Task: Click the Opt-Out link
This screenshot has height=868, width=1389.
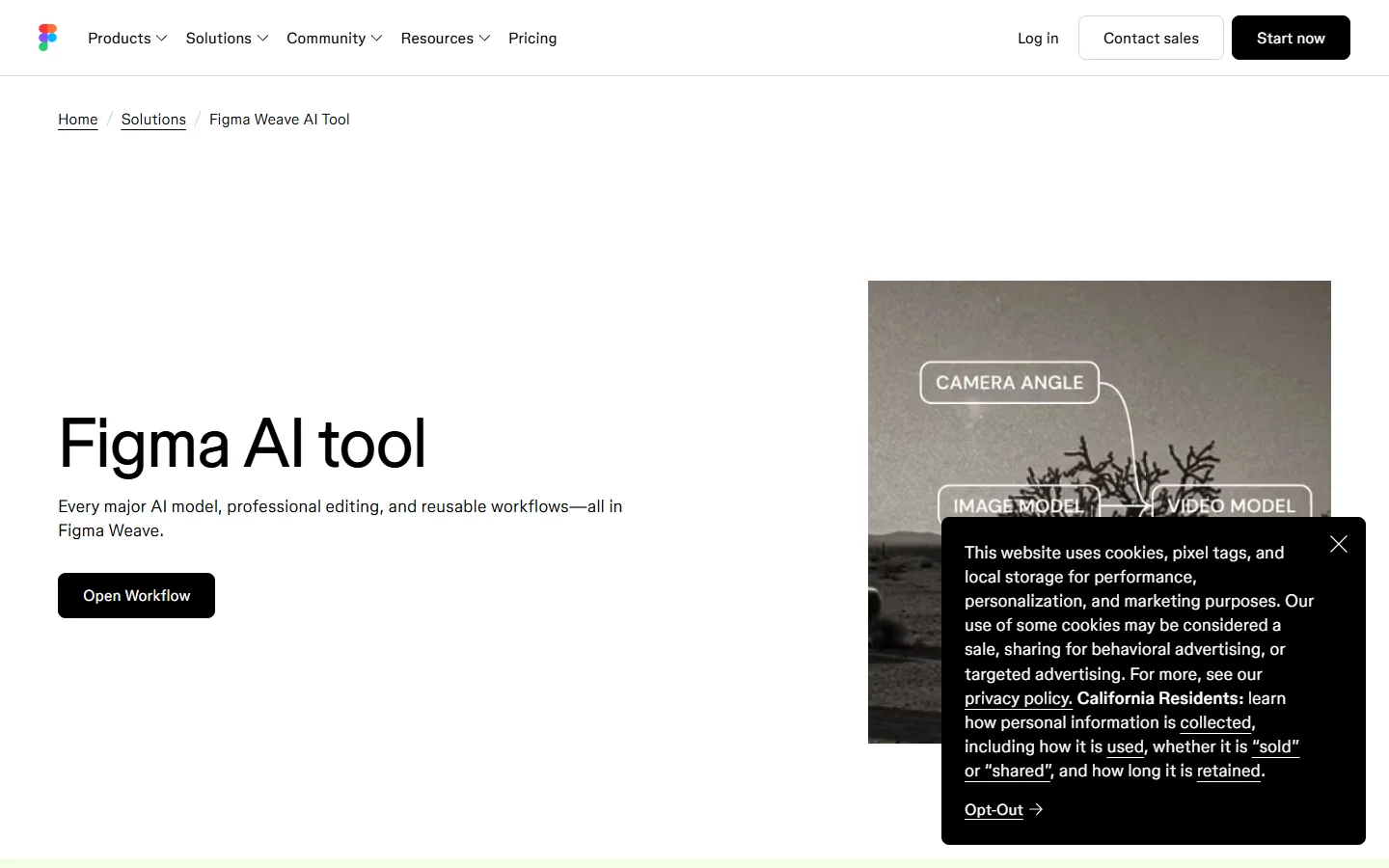Action: coord(994,809)
